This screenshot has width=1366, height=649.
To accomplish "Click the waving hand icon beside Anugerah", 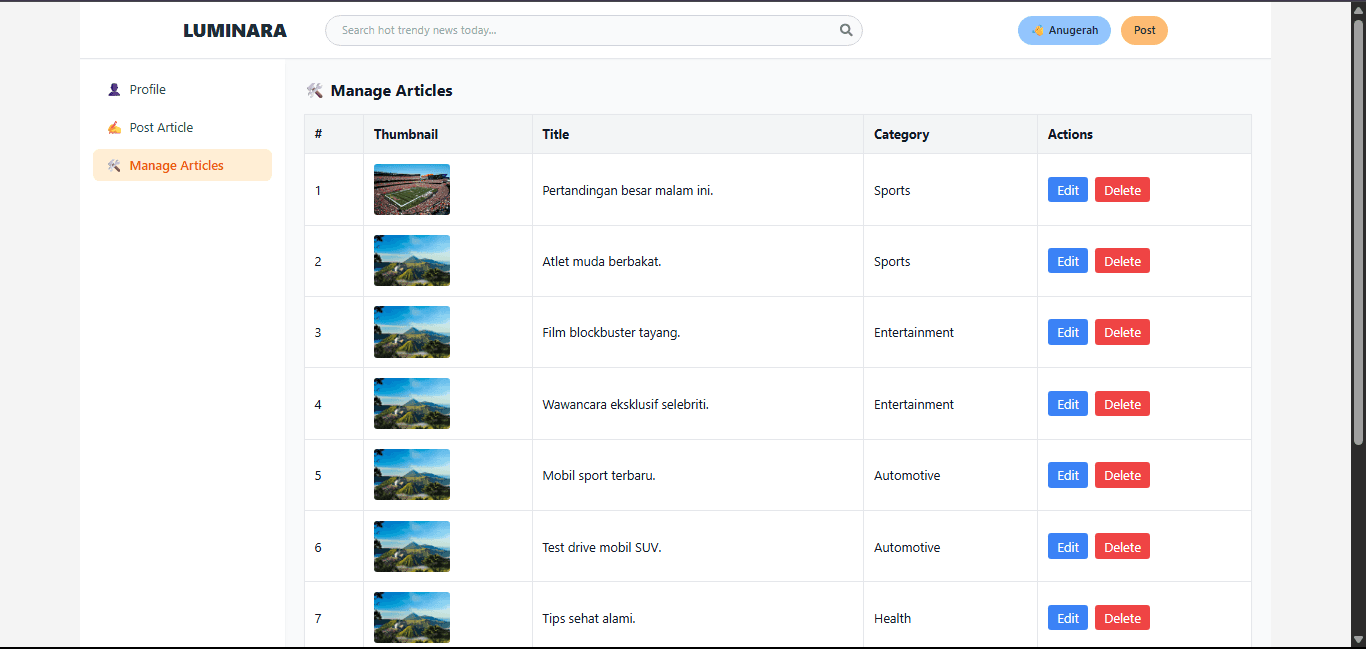I will click(1038, 31).
